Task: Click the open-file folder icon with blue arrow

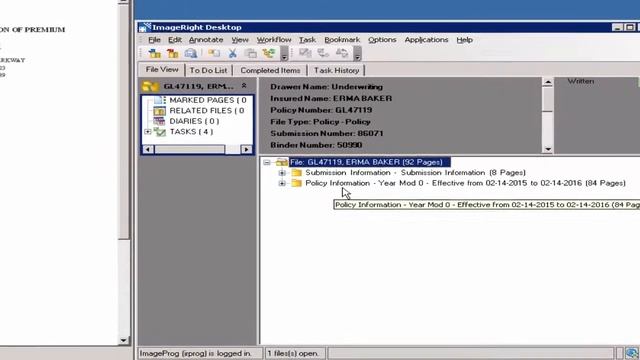Action: click(155, 53)
